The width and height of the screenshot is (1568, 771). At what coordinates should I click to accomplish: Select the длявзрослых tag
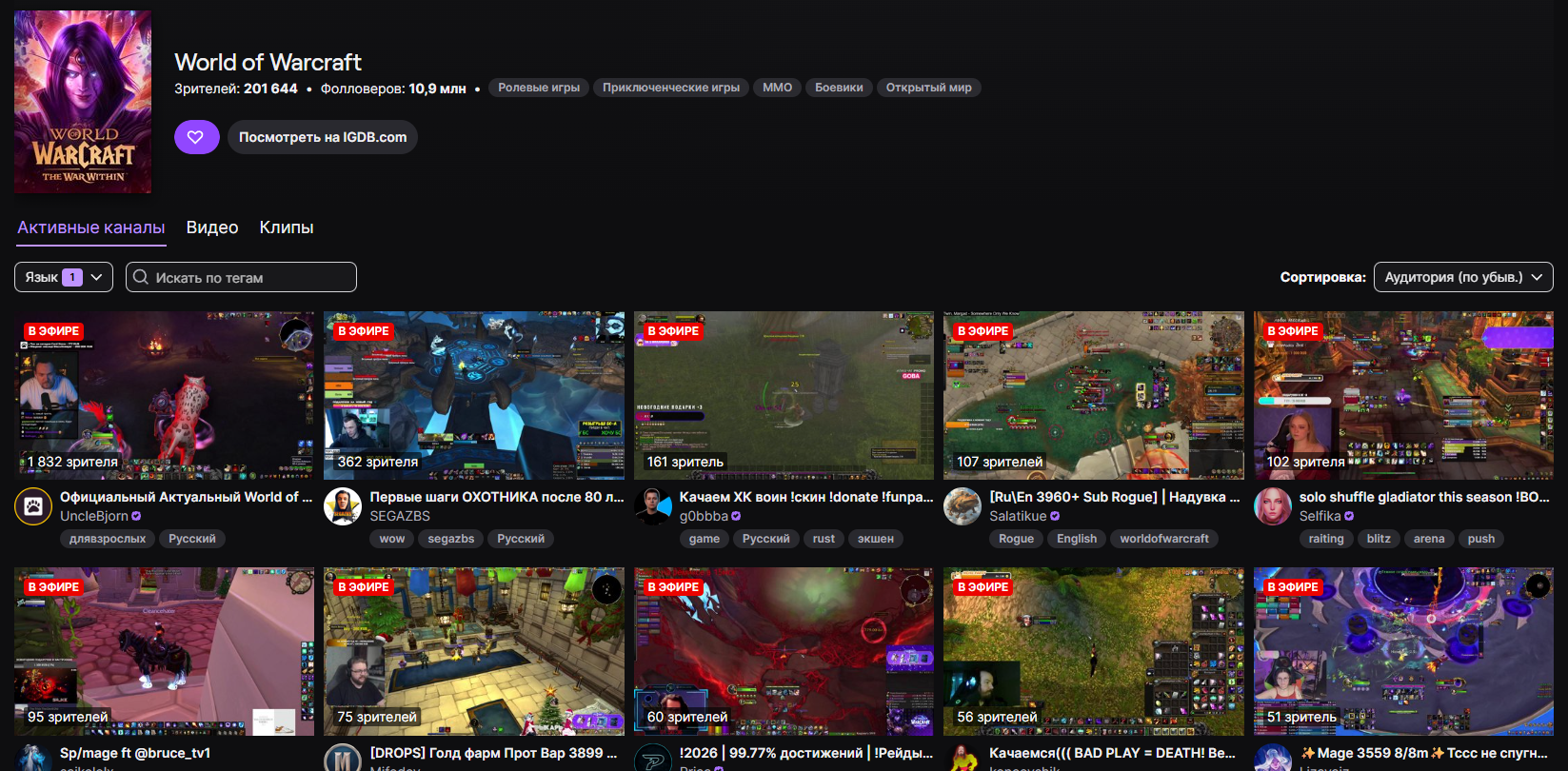pos(108,539)
